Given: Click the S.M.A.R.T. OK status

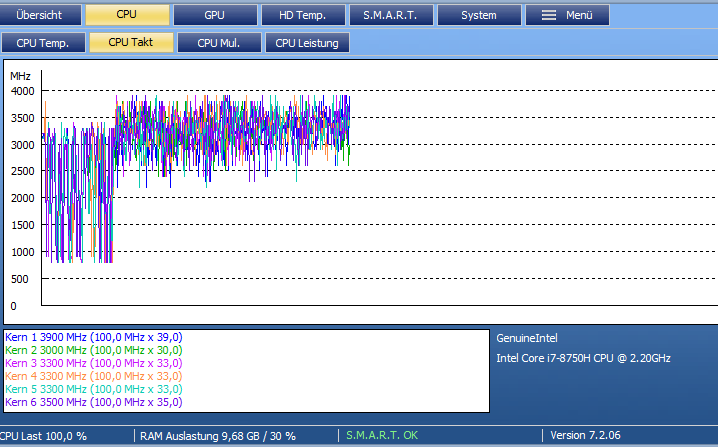Looking at the screenshot, I should (382, 435).
